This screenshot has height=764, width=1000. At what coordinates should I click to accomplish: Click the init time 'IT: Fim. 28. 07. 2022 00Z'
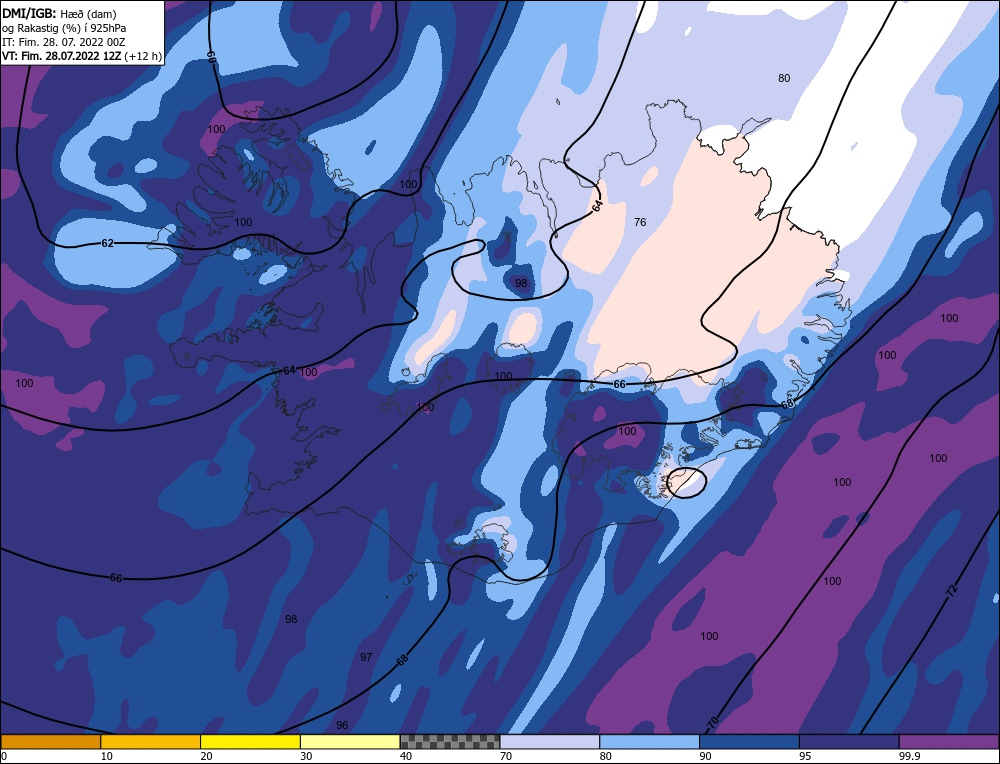point(64,42)
